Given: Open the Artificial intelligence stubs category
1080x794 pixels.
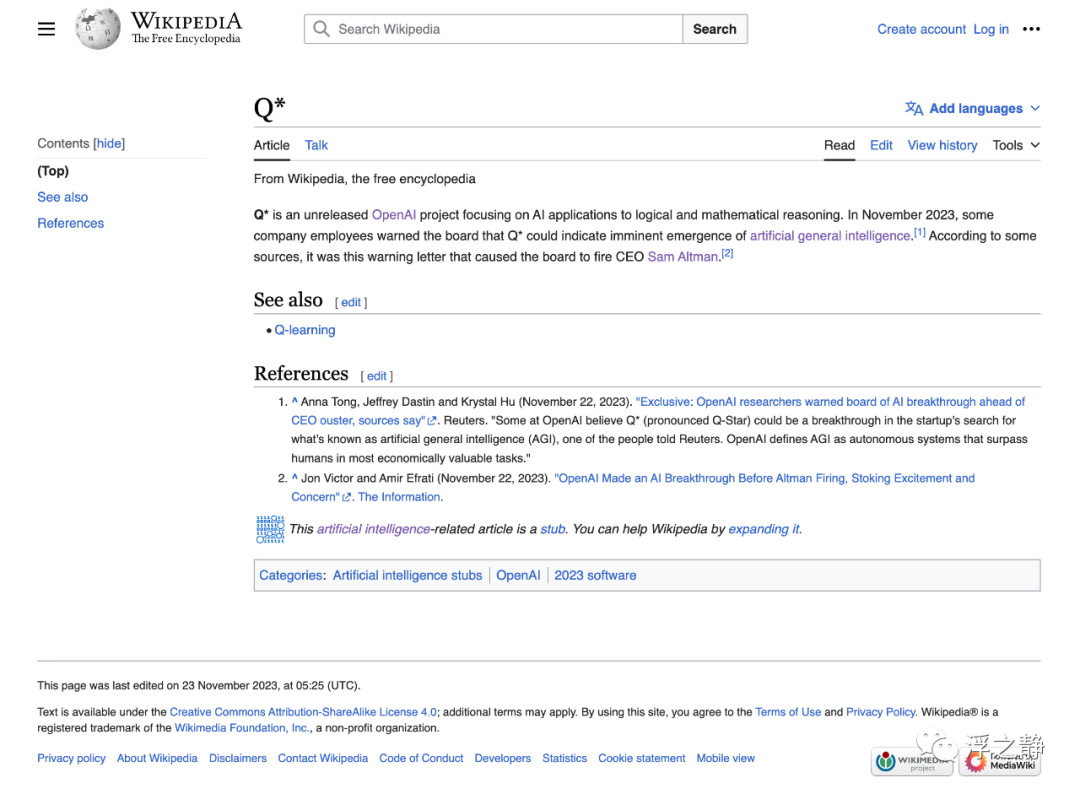Looking at the screenshot, I should 408,575.
